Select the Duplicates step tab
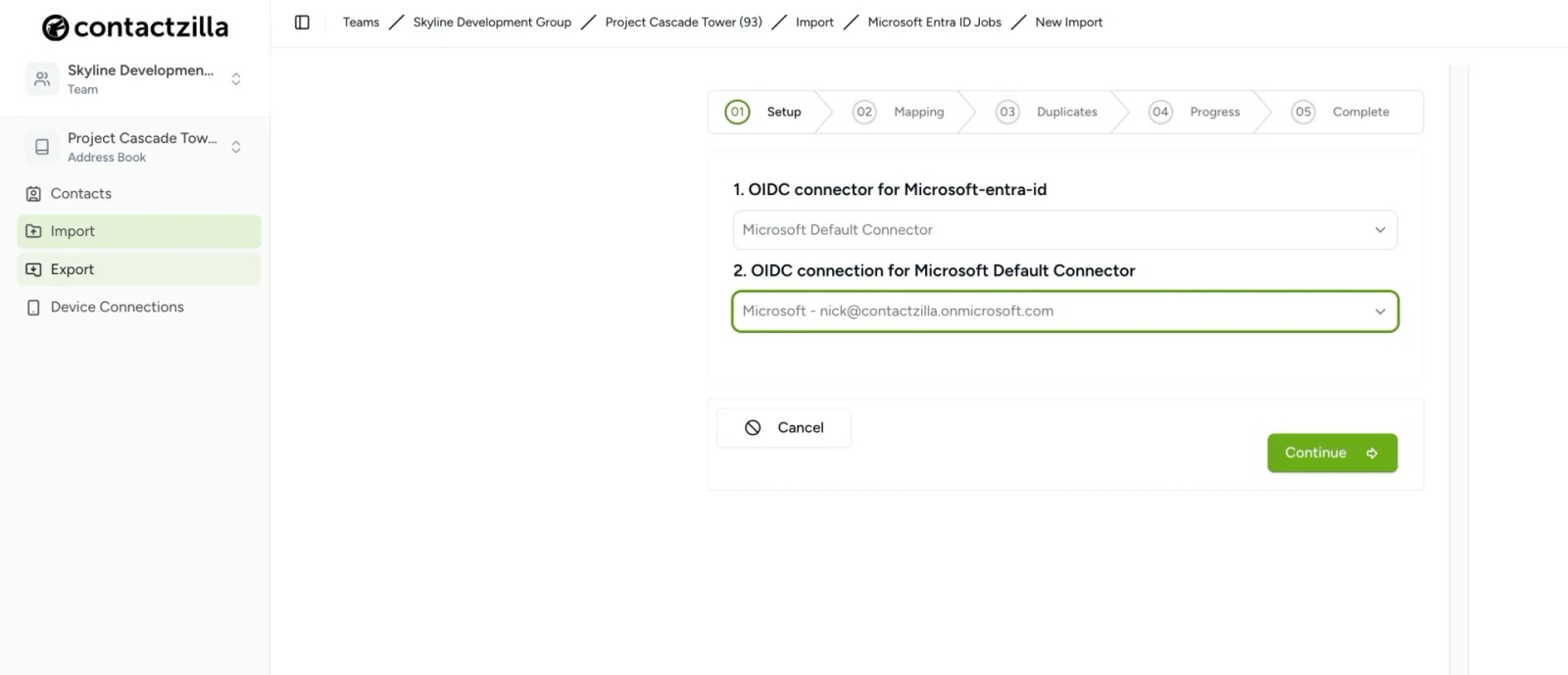Screen dimensions: 1568x675 click(1047, 112)
